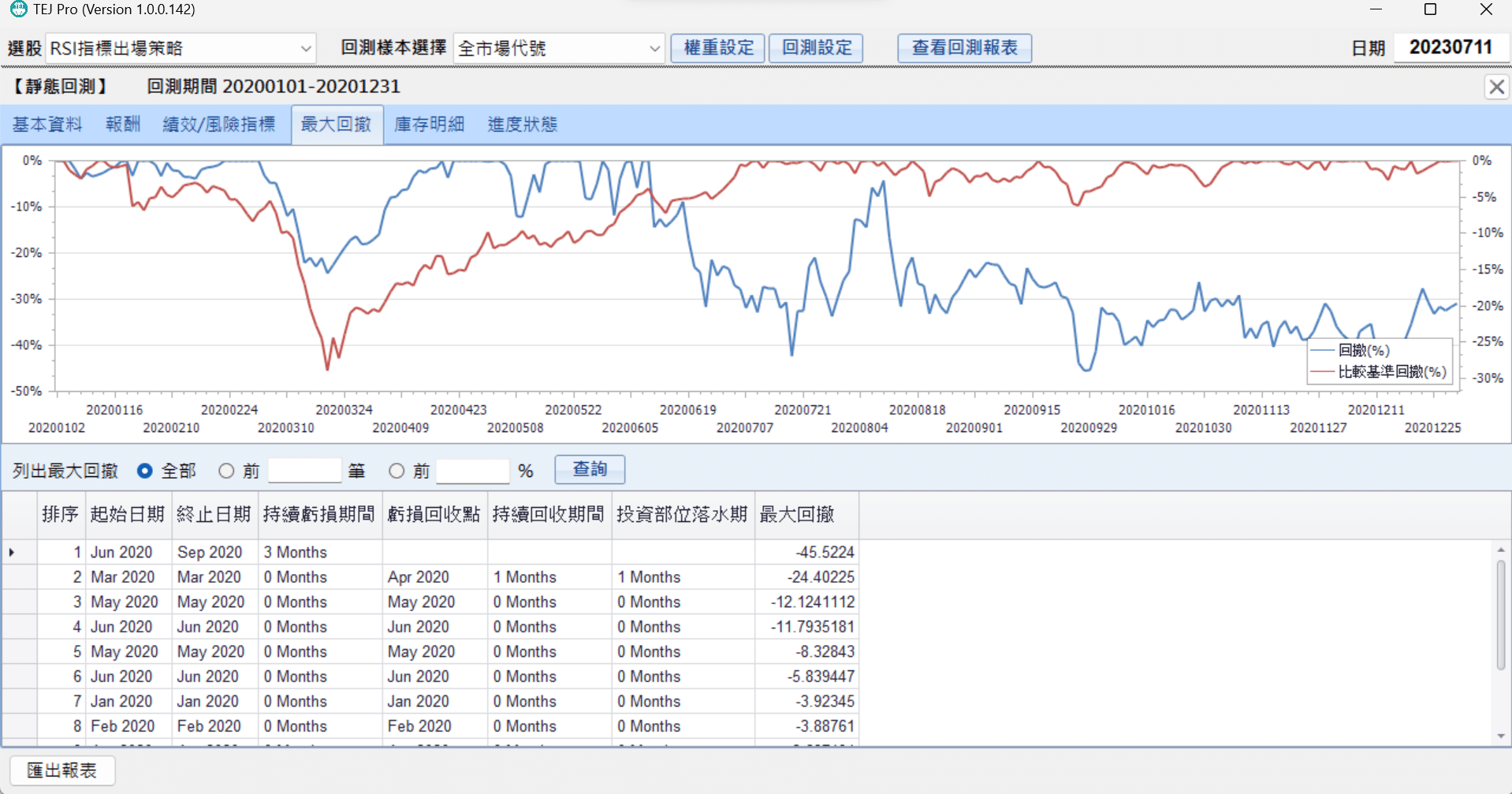Select the 前 N 筆 radio option
This screenshot has height=794, width=1512.
point(227,471)
